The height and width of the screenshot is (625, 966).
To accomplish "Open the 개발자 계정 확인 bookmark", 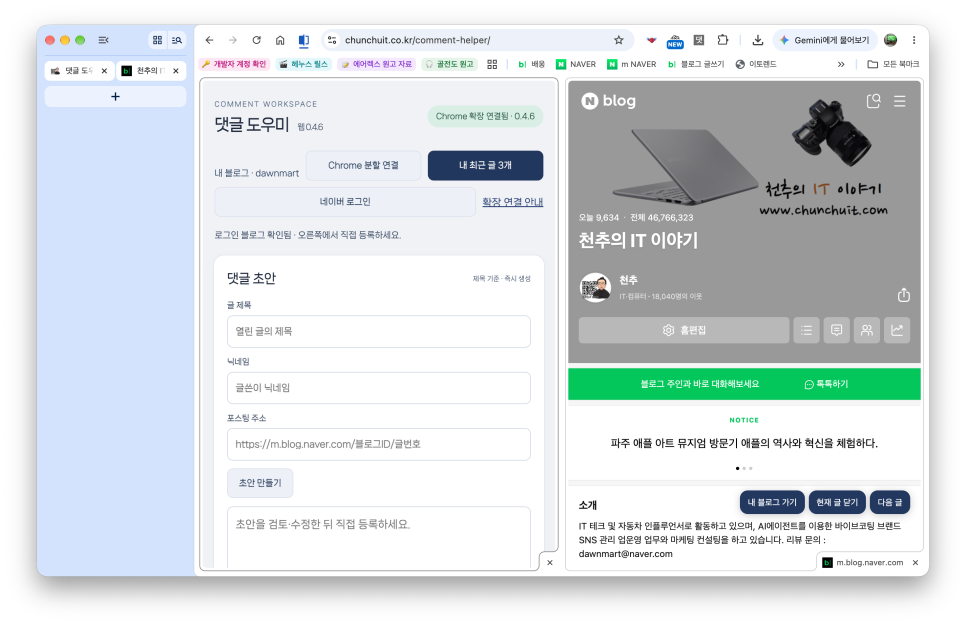I will pos(234,64).
